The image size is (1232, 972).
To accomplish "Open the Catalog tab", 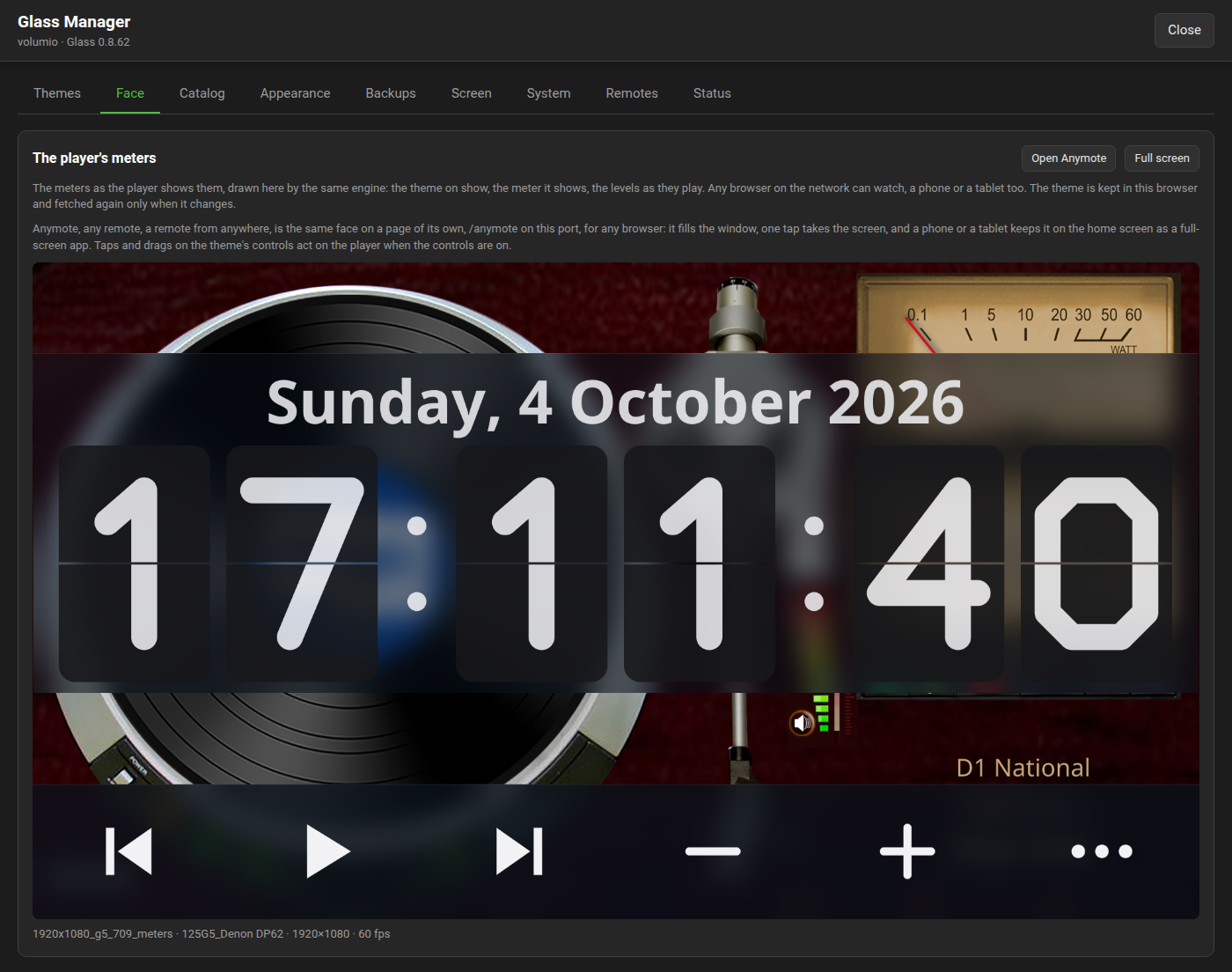I will tap(202, 93).
